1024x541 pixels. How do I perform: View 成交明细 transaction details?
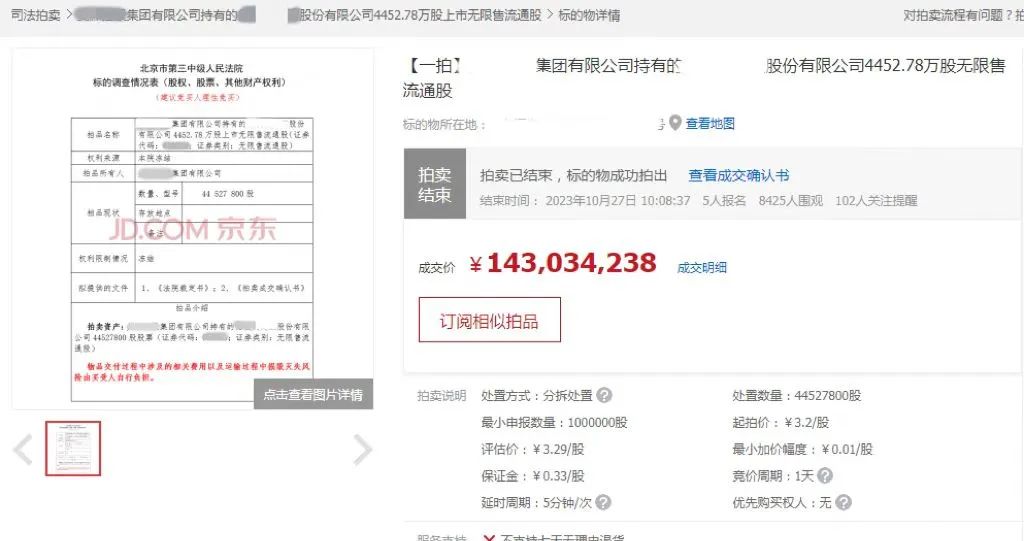tap(702, 267)
